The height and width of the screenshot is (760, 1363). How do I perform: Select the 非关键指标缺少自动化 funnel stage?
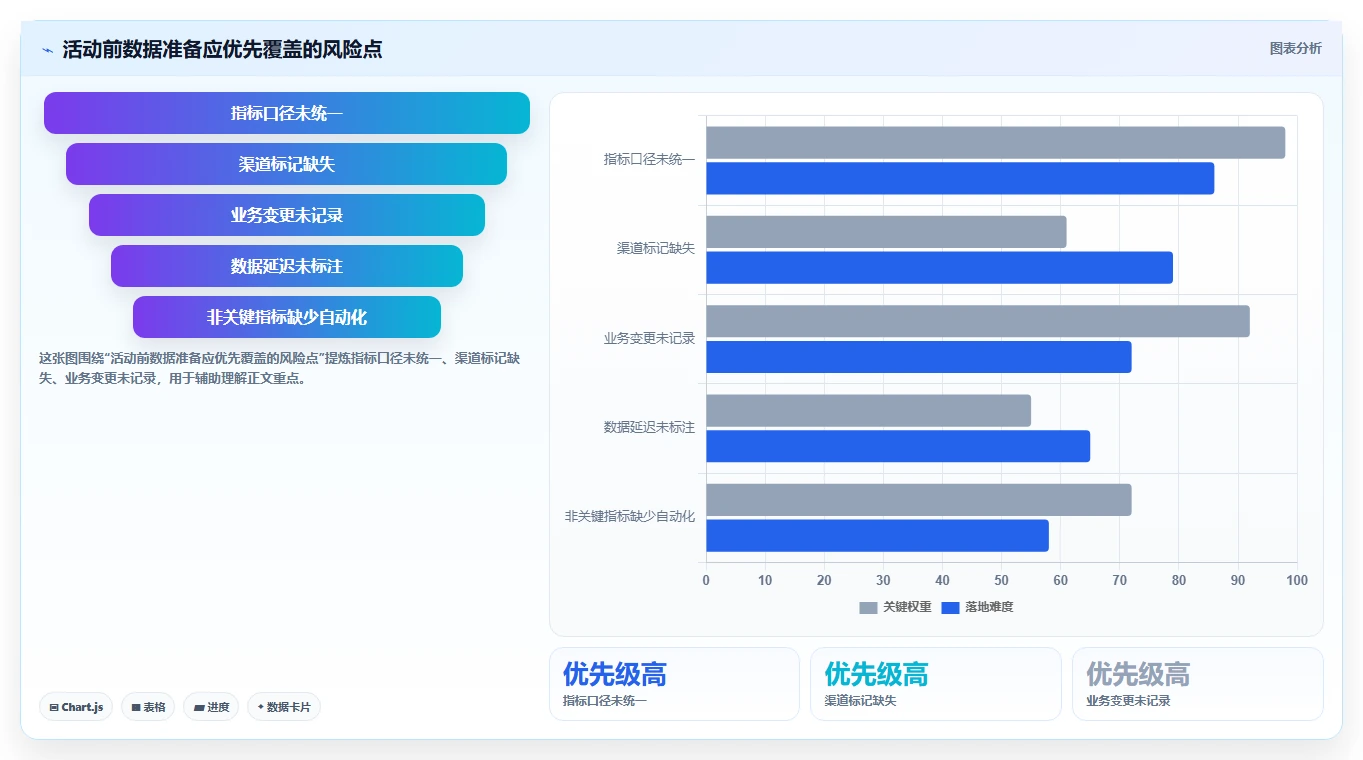click(x=287, y=317)
